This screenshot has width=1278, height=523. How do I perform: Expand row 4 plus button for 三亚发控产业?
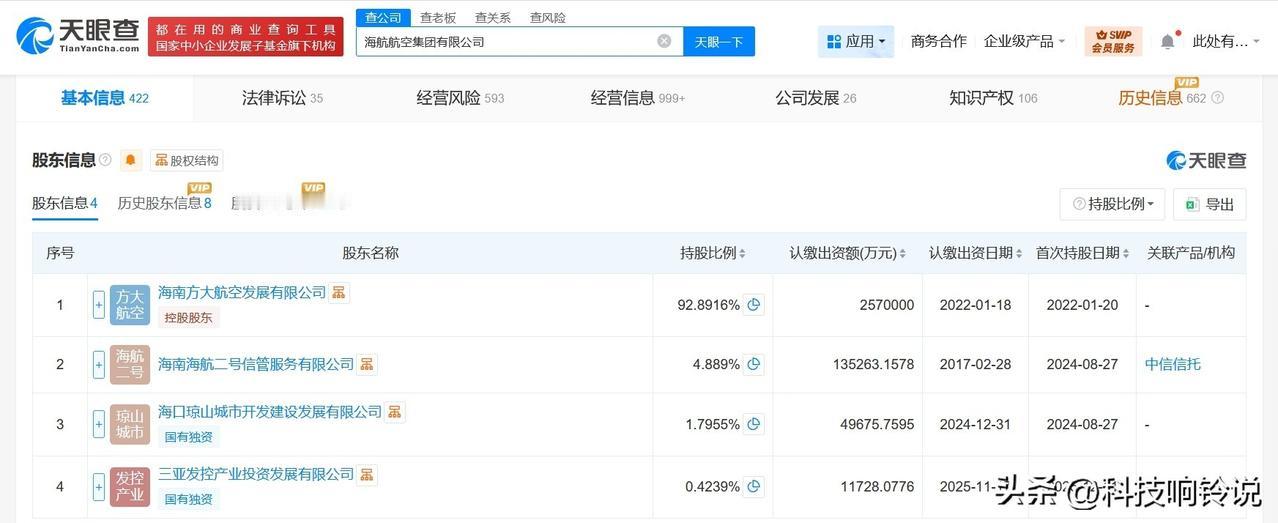pos(99,487)
